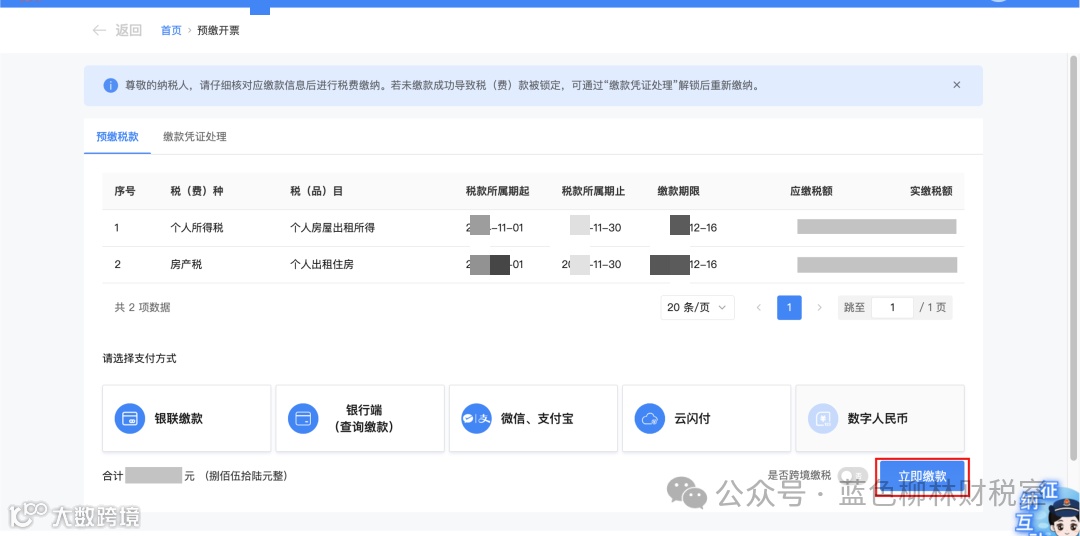The height and width of the screenshot is (536, 1080).
Task: Open the 20 条/页 page size dropdown
Action: pos(697,307)
